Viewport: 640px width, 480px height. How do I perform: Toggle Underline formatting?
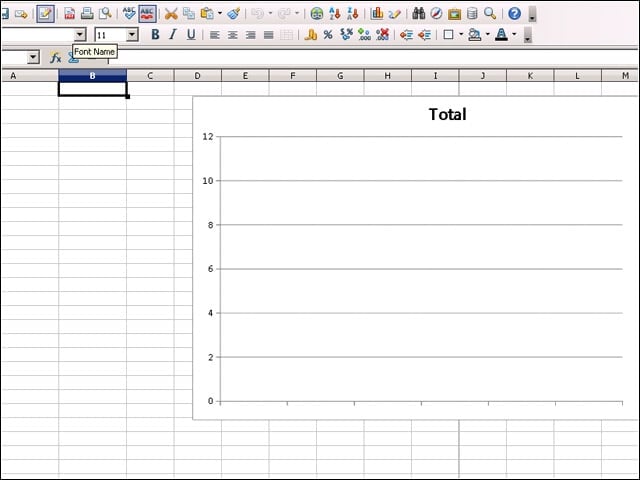(191, 35)
